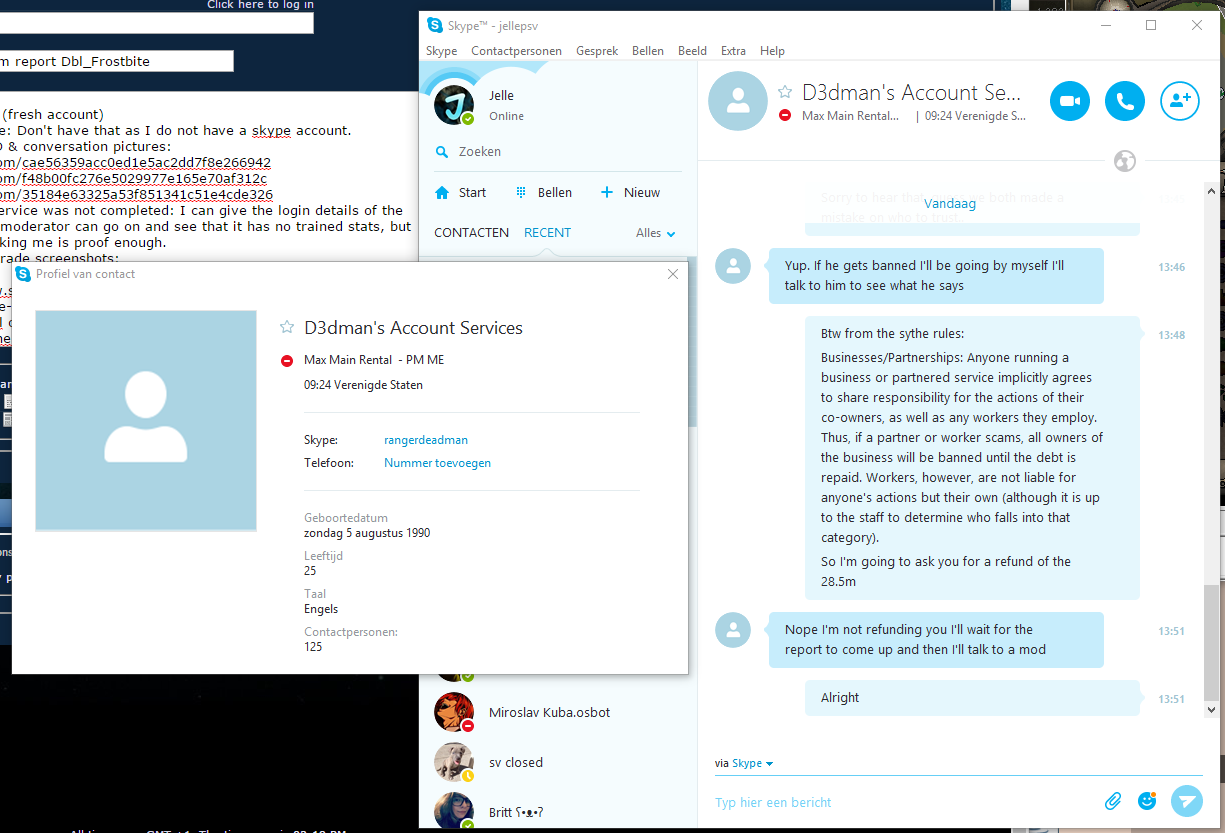The height and width of the screenshot is (833, 1225).
Task: Open the Skype menu
Action: 441,51
